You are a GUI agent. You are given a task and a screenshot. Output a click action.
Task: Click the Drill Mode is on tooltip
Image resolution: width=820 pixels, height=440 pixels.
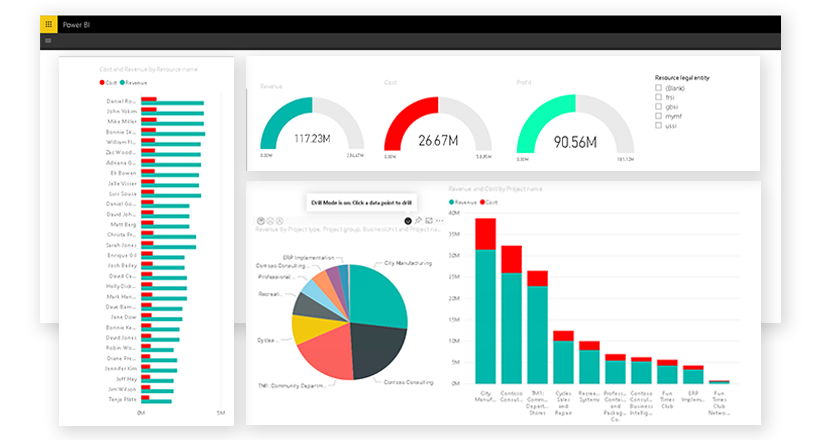tap(361, 202)
